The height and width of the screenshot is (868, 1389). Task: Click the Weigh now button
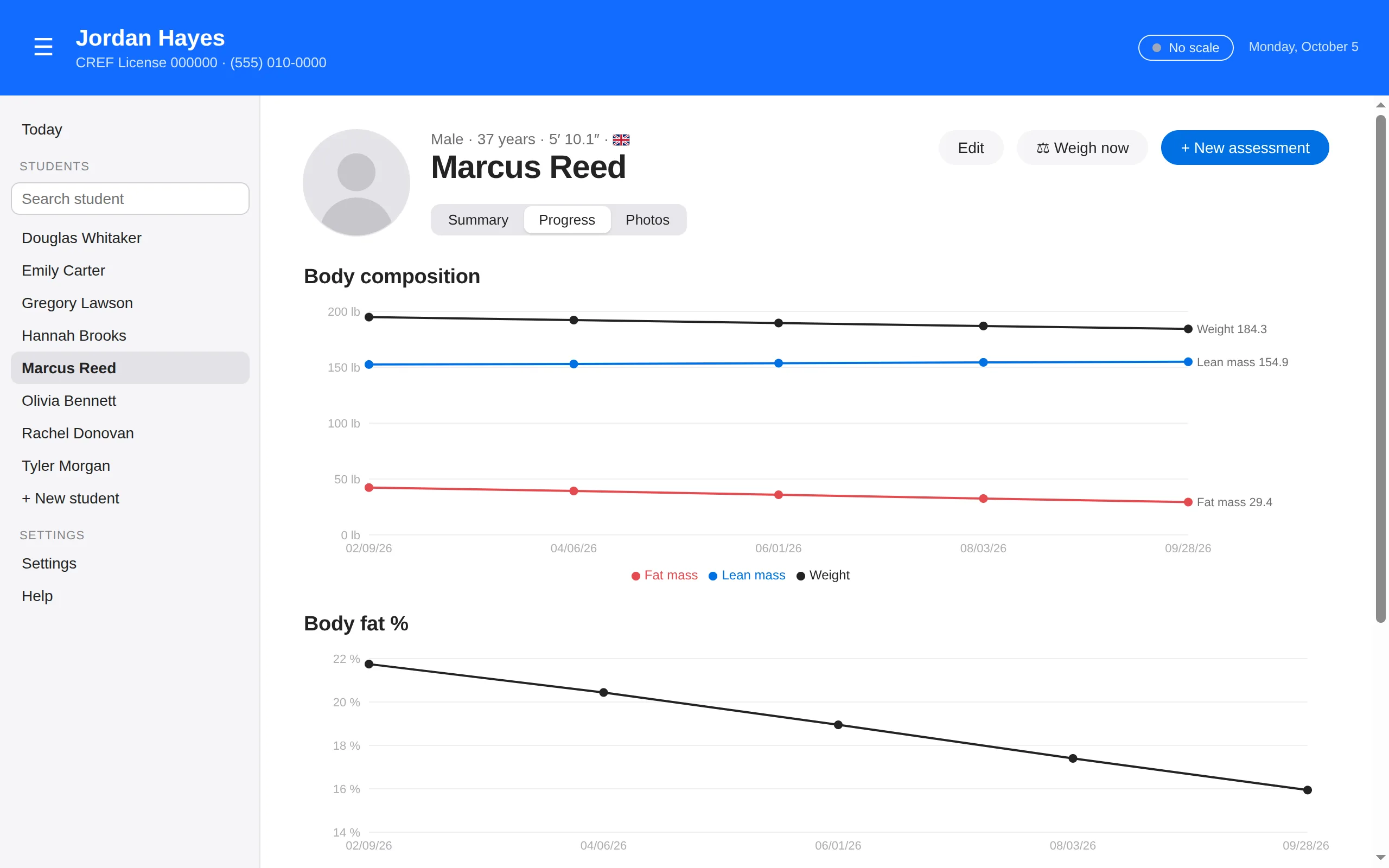pyautogui.click(x=1082, y=148)
